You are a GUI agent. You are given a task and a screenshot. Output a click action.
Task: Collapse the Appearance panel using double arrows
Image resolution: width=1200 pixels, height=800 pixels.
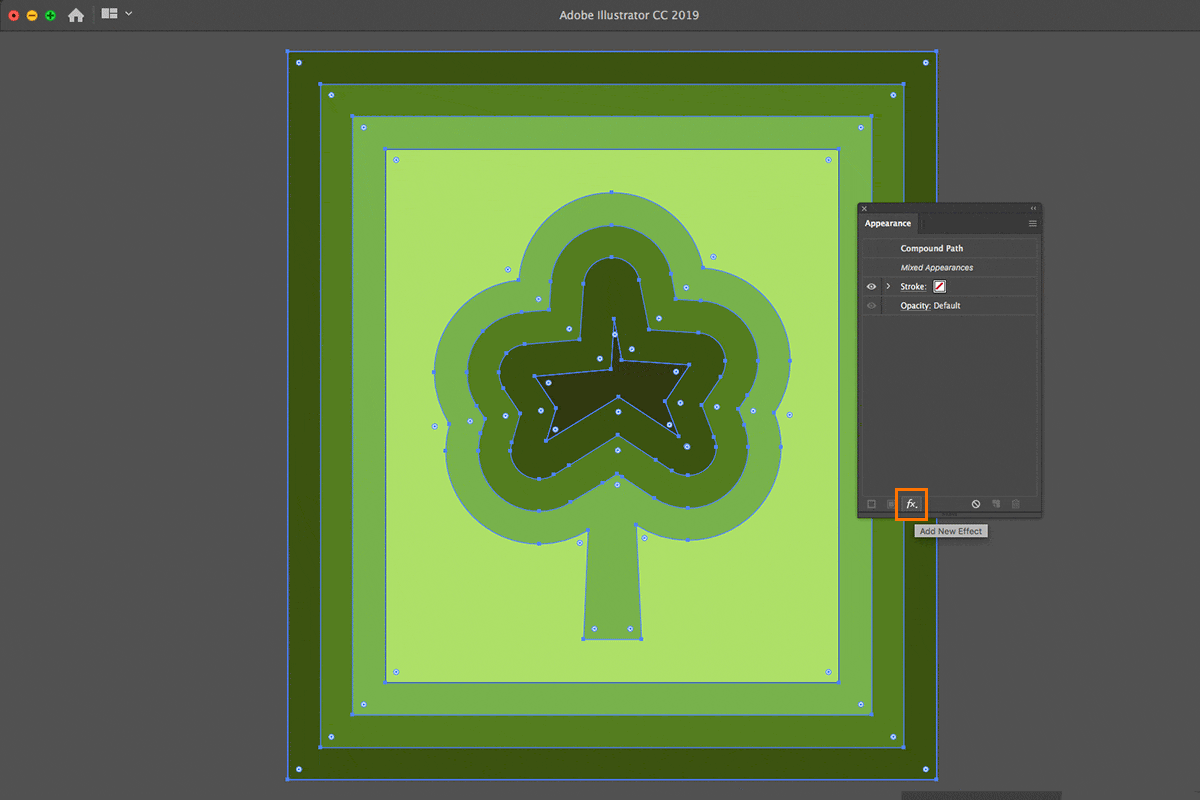[1033, 208]
